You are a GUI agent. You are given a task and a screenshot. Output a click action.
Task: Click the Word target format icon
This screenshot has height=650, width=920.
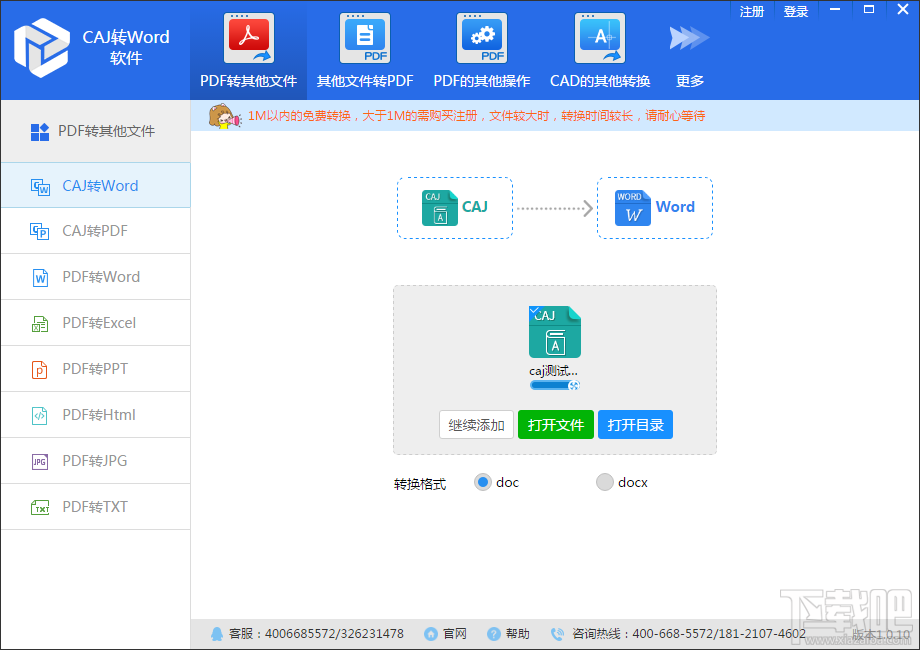(x=632, y=208)
